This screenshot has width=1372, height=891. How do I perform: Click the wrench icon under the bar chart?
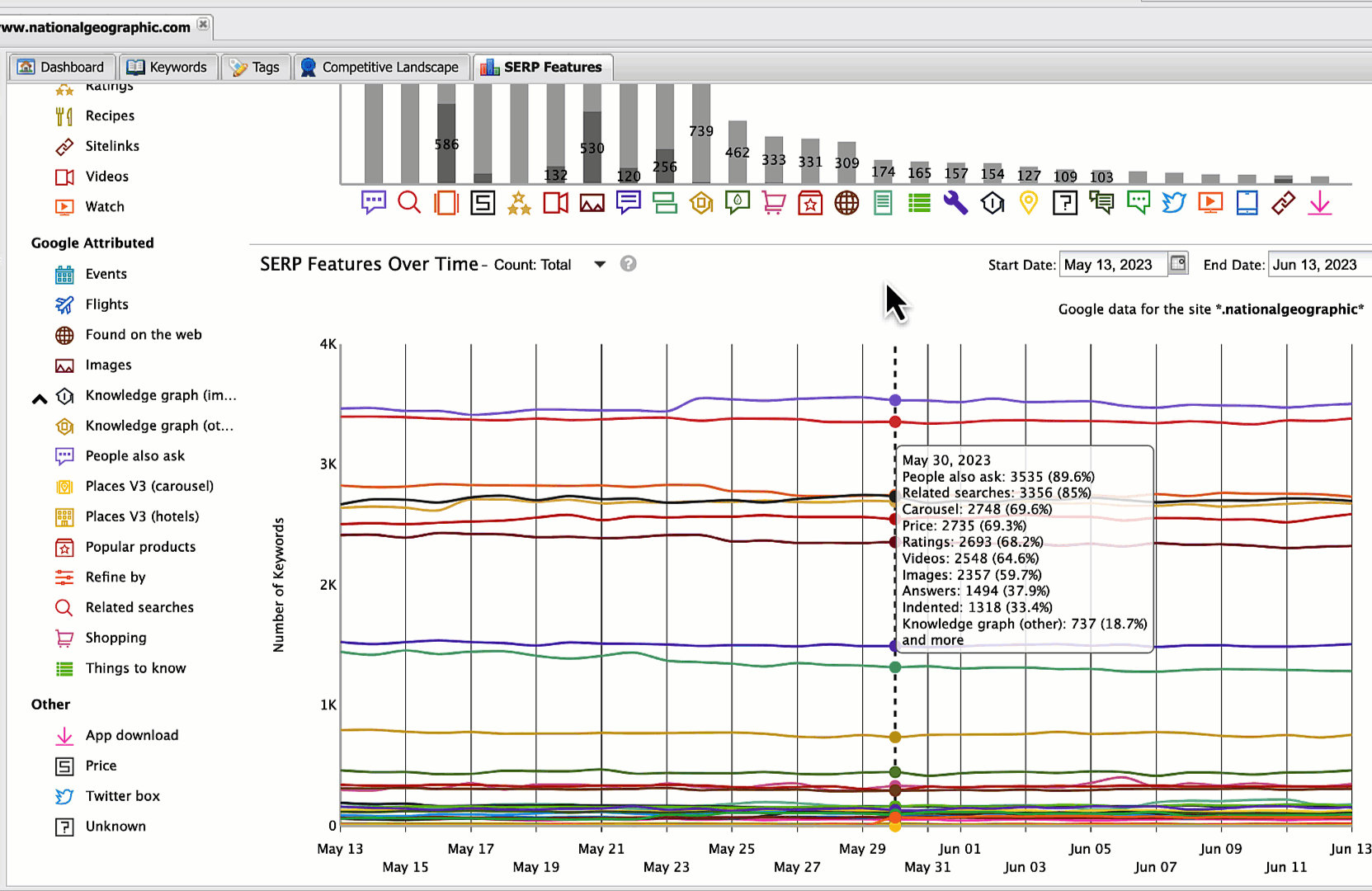click(955, 202)
